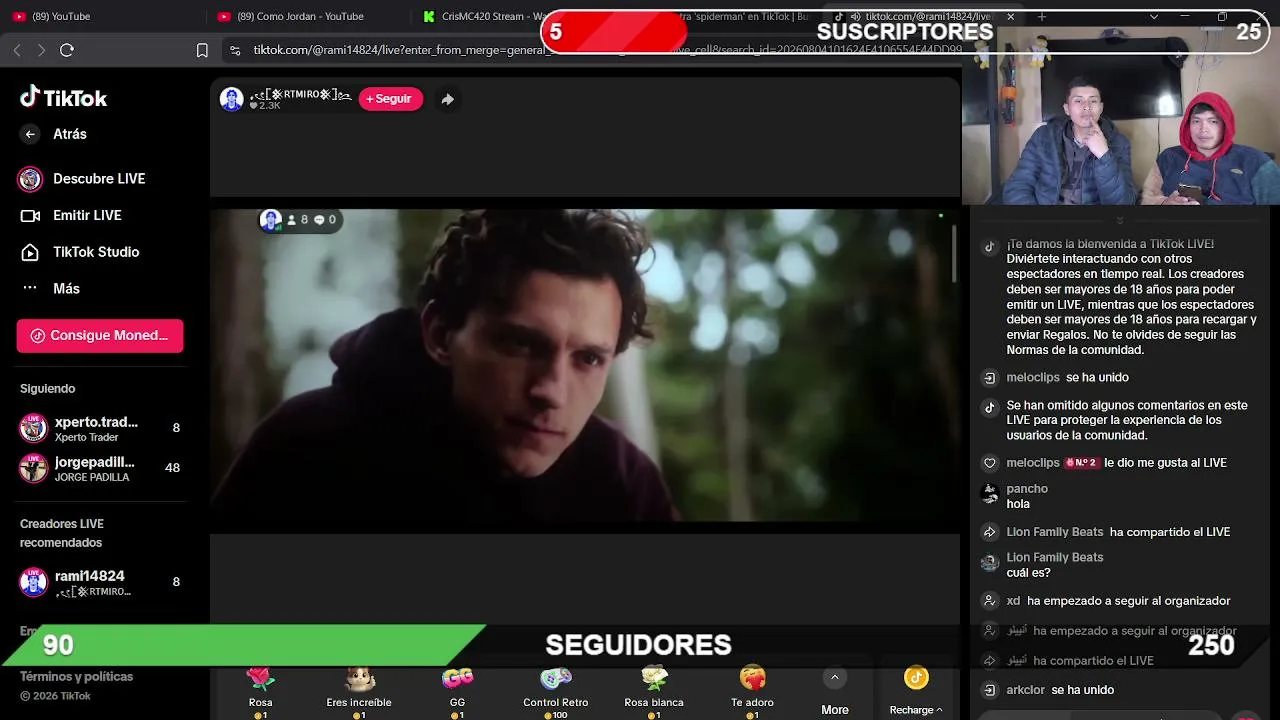Click the TikTok logo in the sidebar

(x=63, y=97)
